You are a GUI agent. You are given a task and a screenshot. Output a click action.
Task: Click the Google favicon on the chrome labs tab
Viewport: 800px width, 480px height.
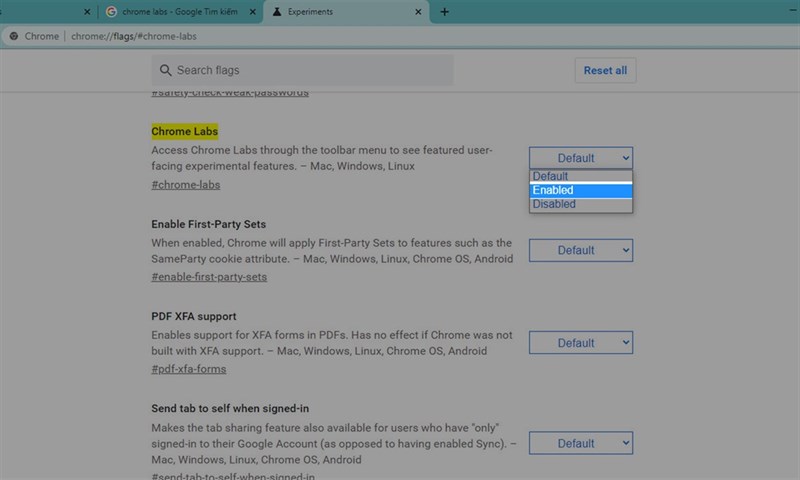coord(111,12)
